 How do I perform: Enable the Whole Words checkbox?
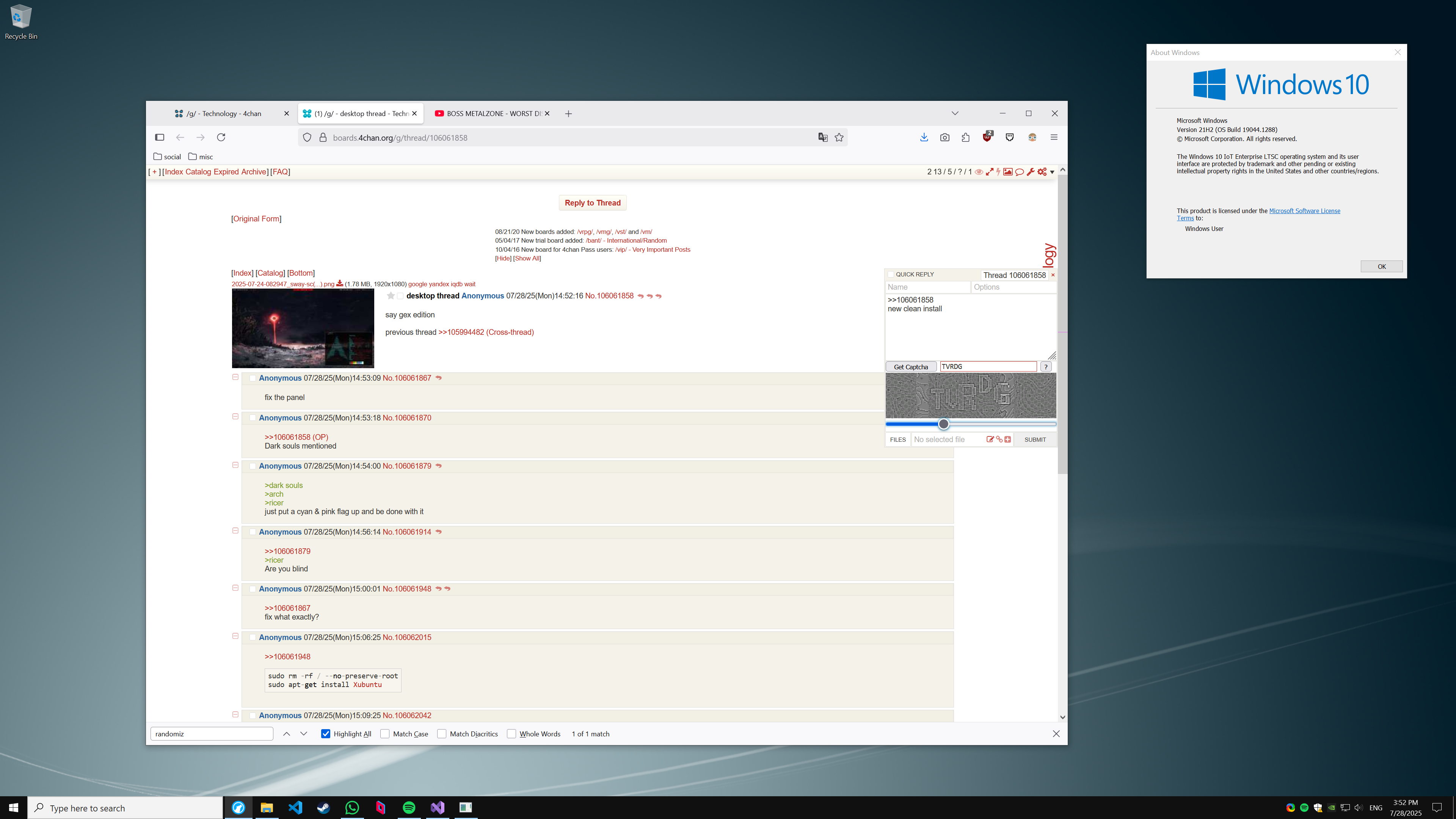[x=511, y=734]
